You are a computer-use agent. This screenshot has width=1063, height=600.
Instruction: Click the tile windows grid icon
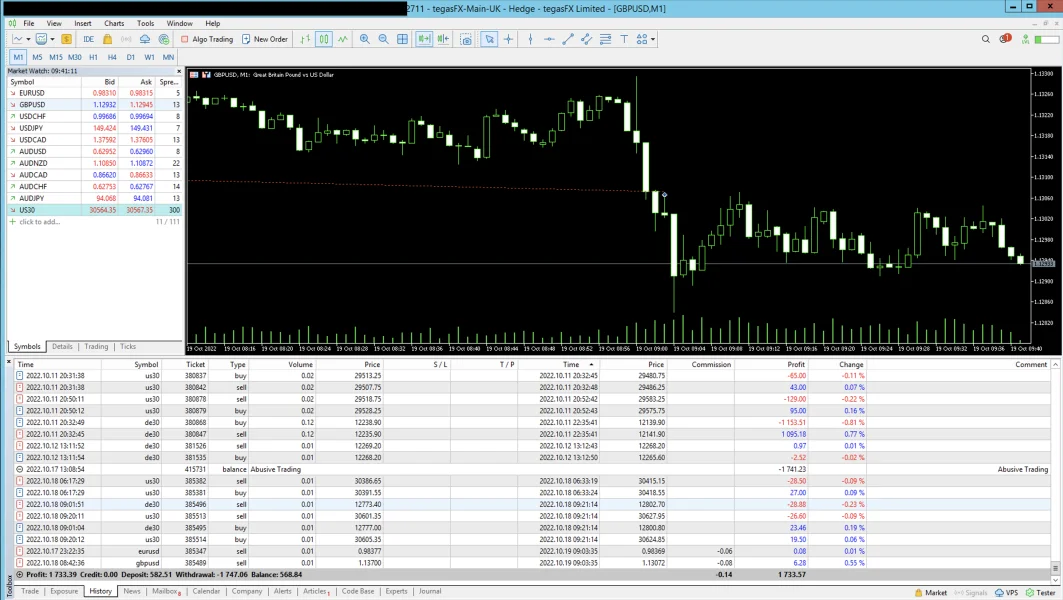403,39
